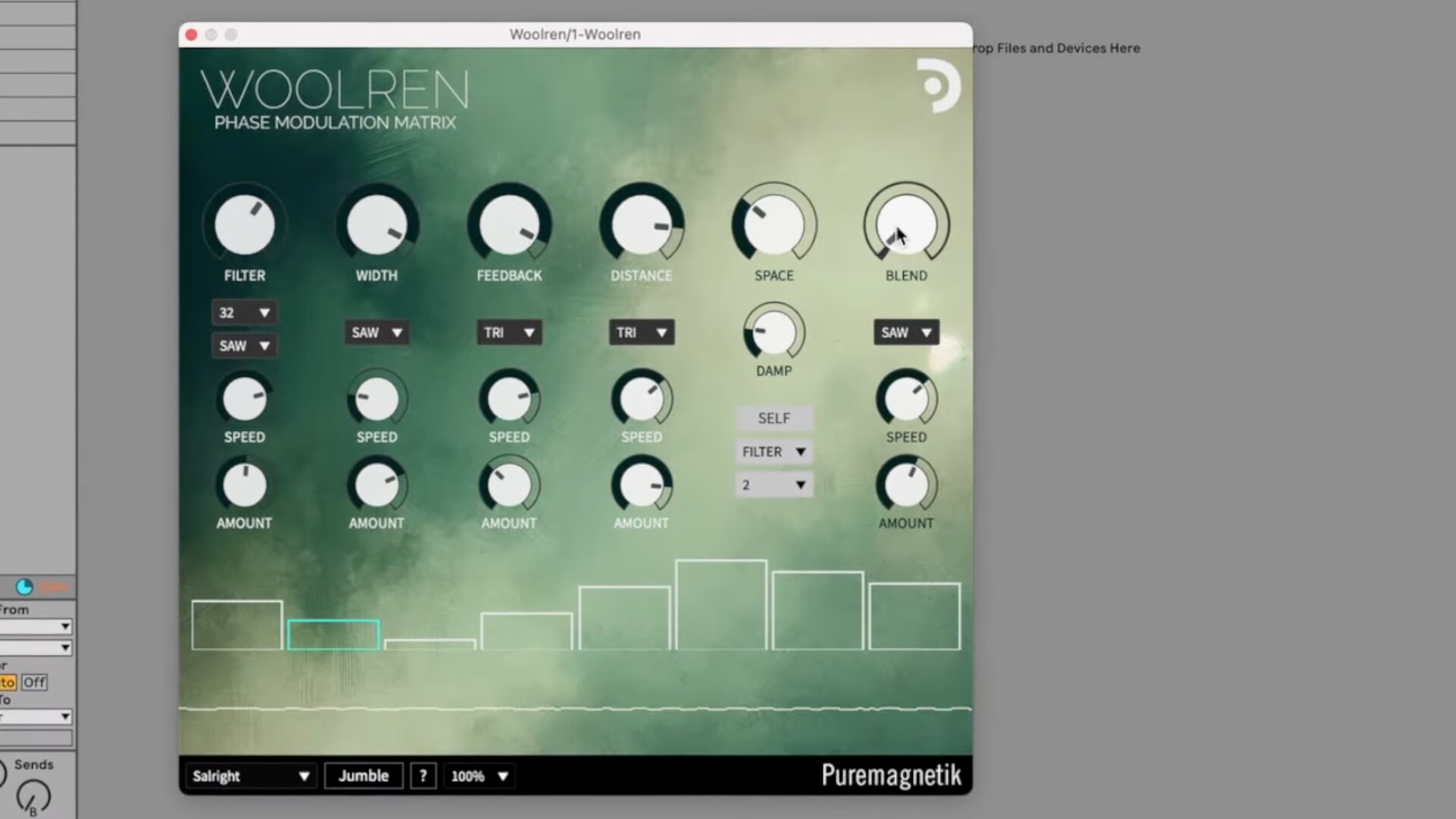
Task: Select the highlighted cyan step box
Action: pos(334,635)
